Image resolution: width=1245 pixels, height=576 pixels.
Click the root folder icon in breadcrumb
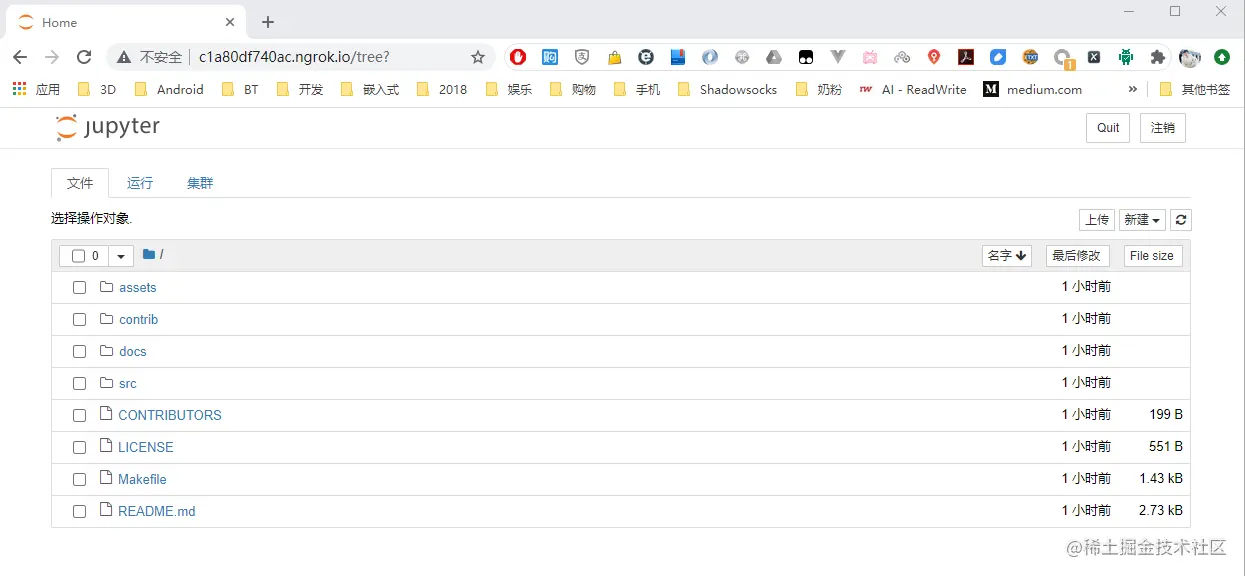tap(149, 254)
